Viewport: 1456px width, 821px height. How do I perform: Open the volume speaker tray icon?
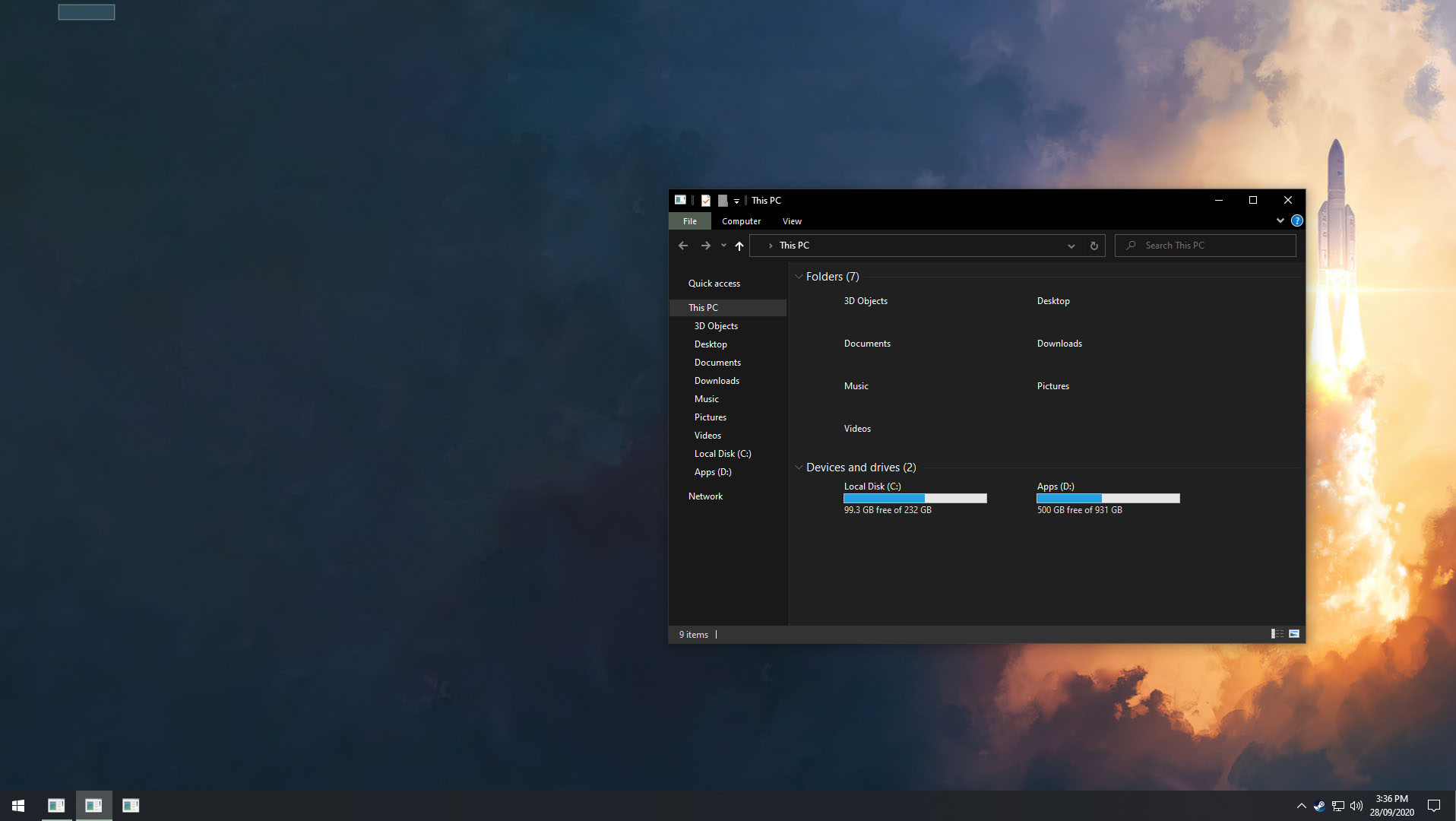[1356, 806]
